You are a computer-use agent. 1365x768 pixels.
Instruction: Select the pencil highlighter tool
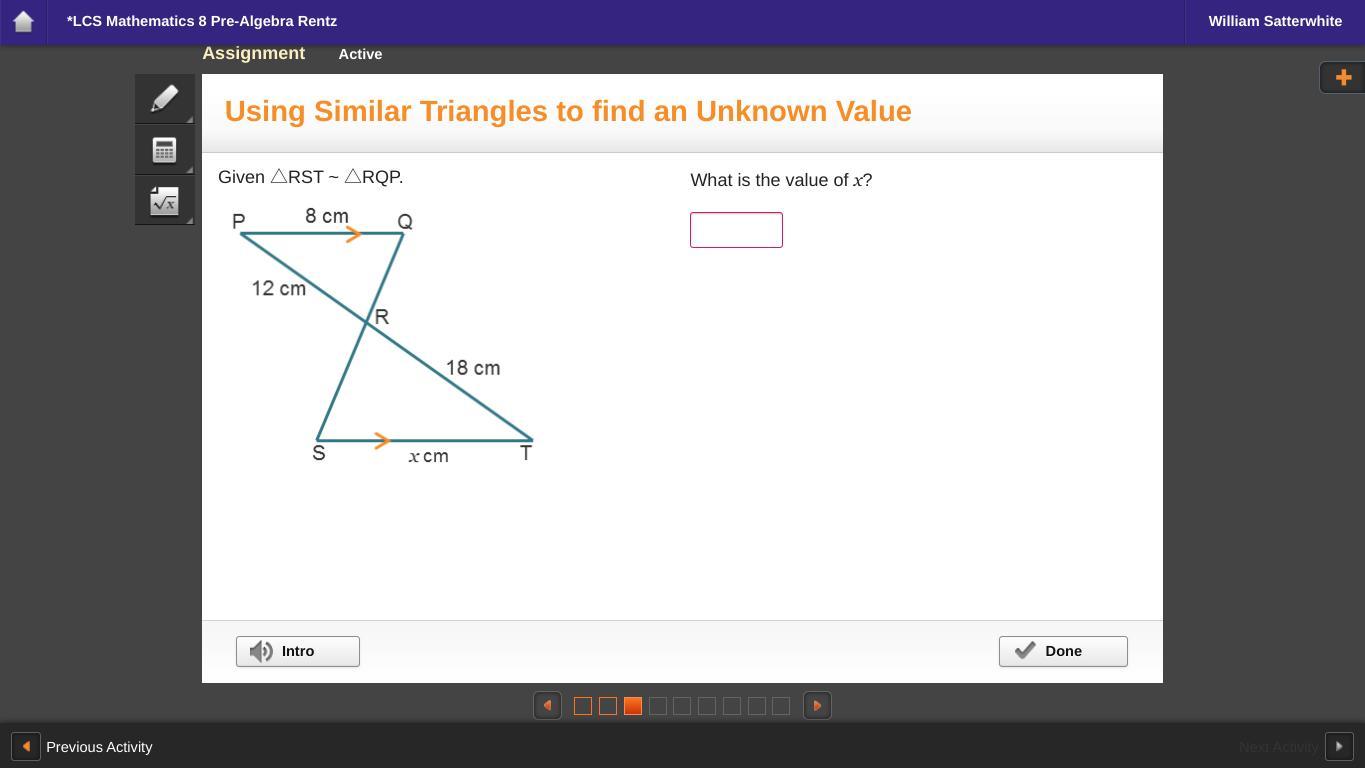pos(165,99)
